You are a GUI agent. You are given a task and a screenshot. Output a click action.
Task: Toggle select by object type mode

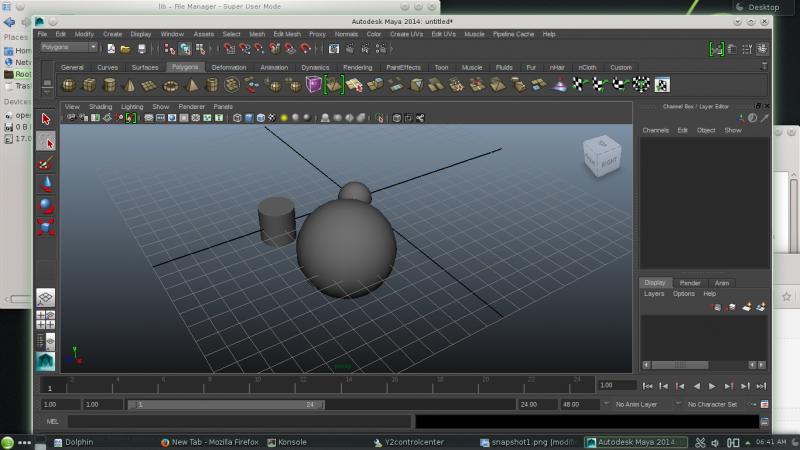(x=185, y=49)
